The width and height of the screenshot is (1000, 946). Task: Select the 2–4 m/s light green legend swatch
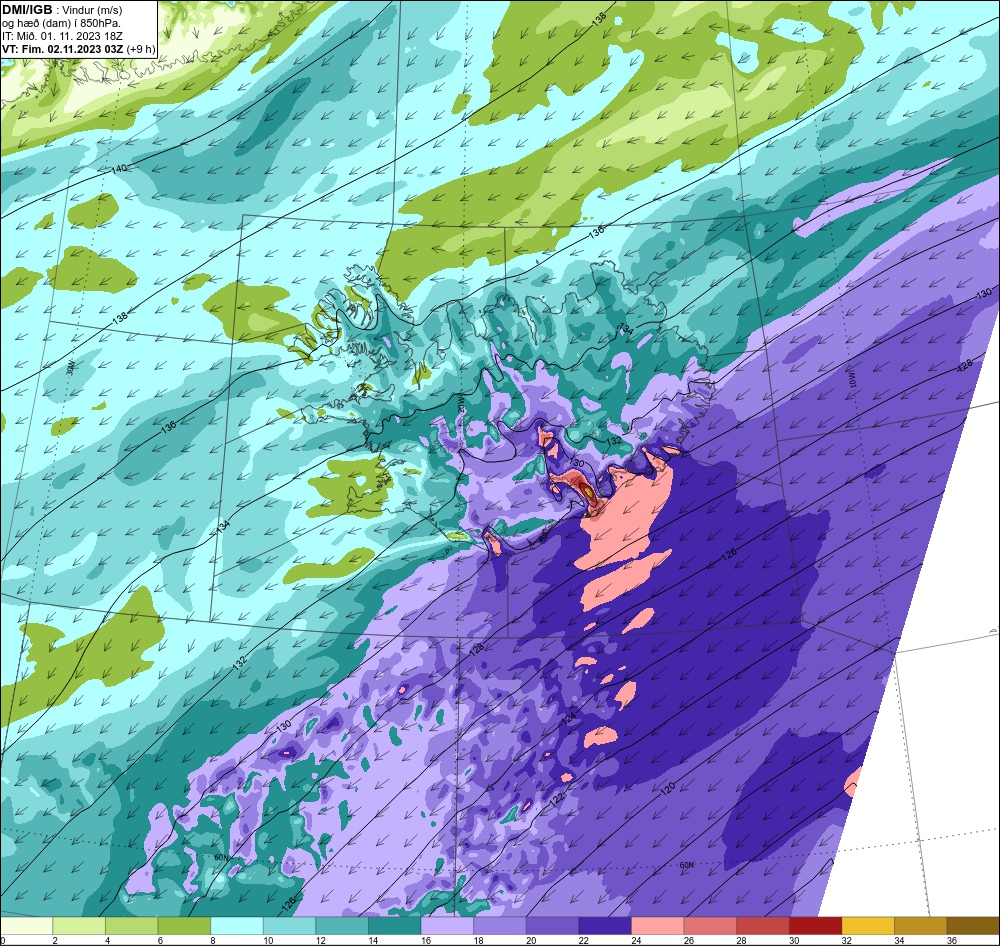(79, 926)
